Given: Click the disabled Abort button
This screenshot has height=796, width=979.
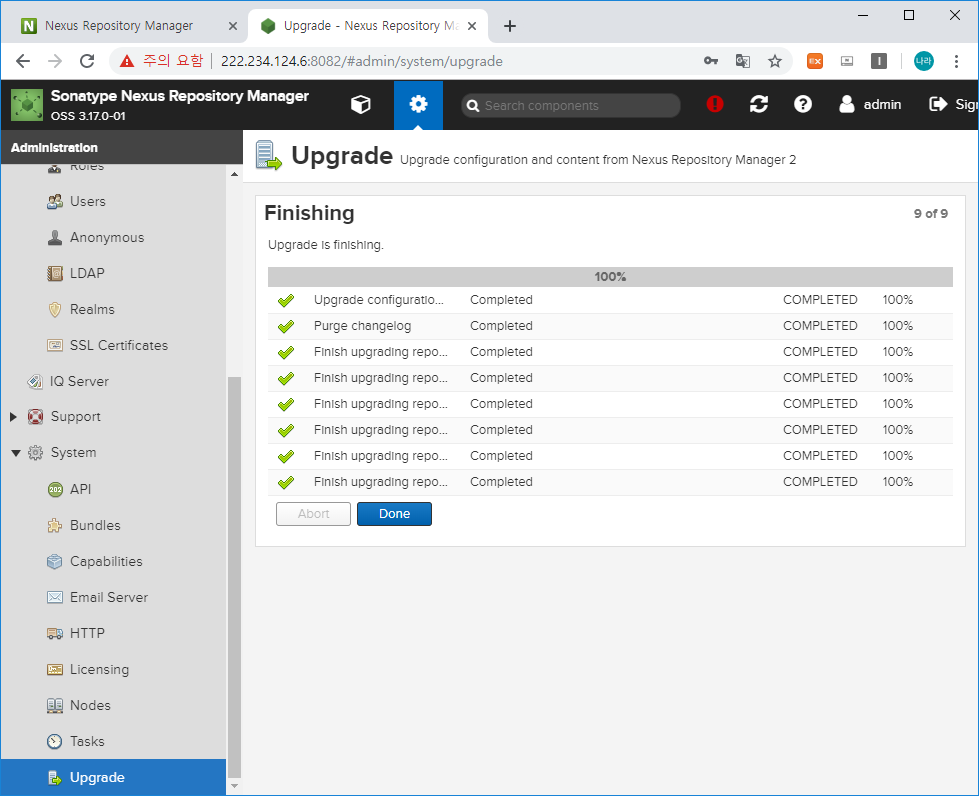Looking at the screenshot, I should [313, 514].
